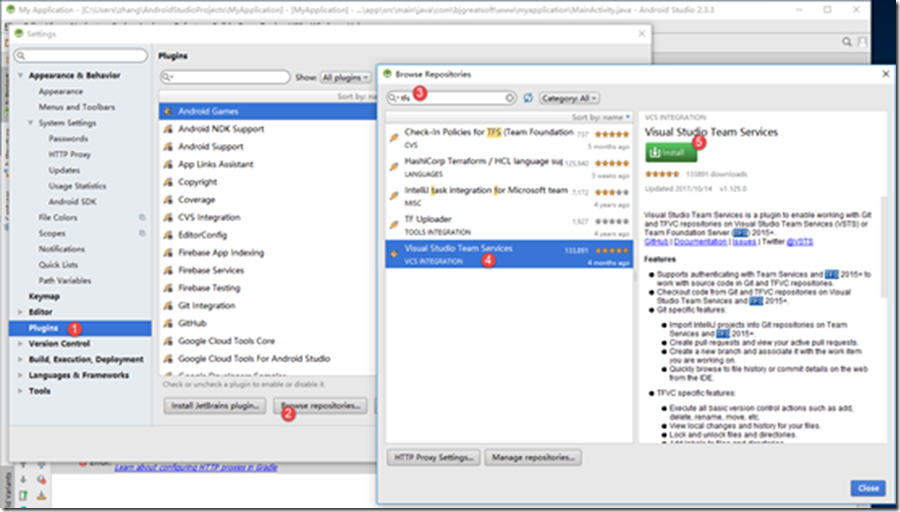The image size is (900, 512).
Task: Click Browse repositories button
Action: (320, 406)
